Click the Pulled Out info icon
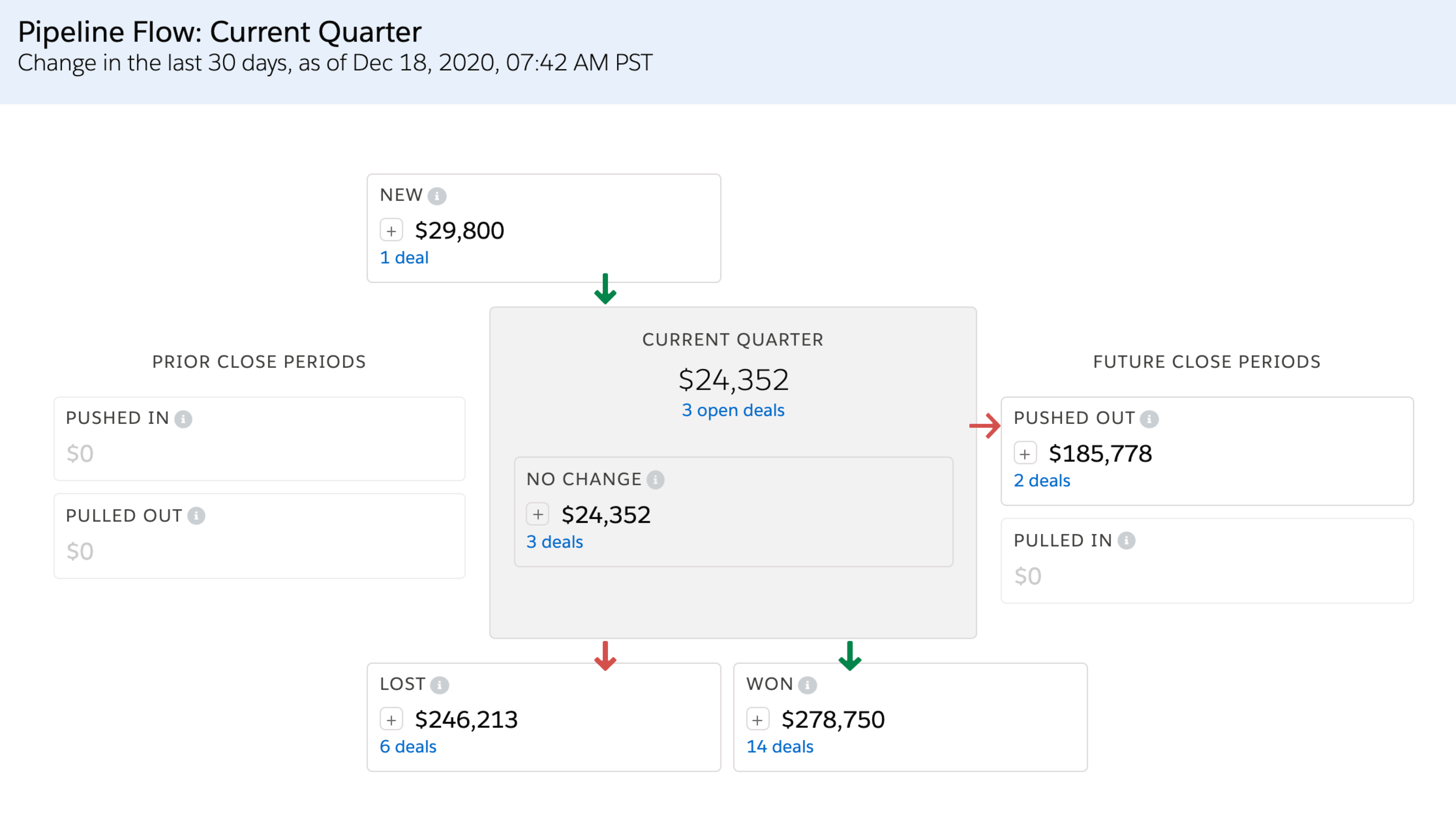 click(196, 516)
